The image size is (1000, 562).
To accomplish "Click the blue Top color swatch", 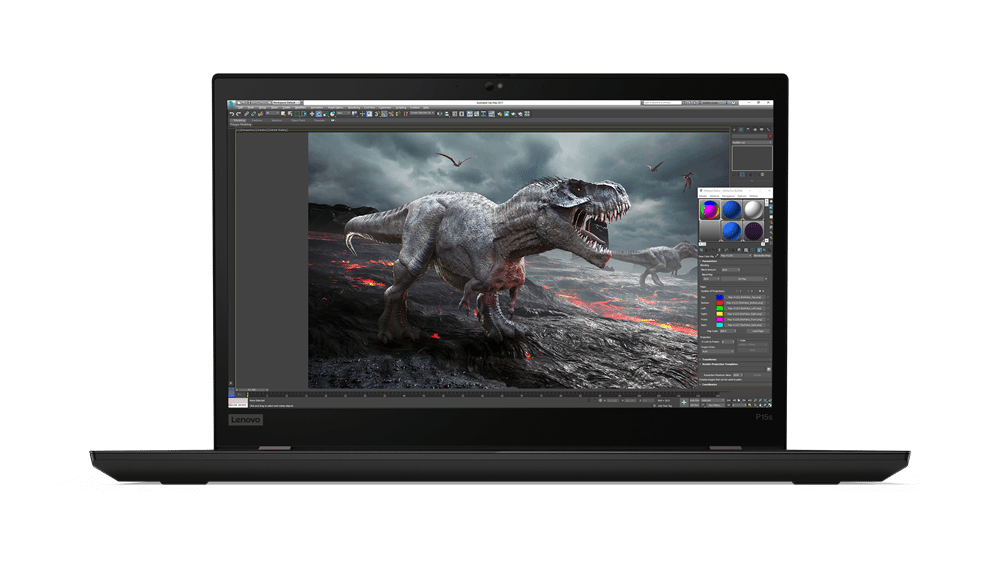I will point(719,297).
